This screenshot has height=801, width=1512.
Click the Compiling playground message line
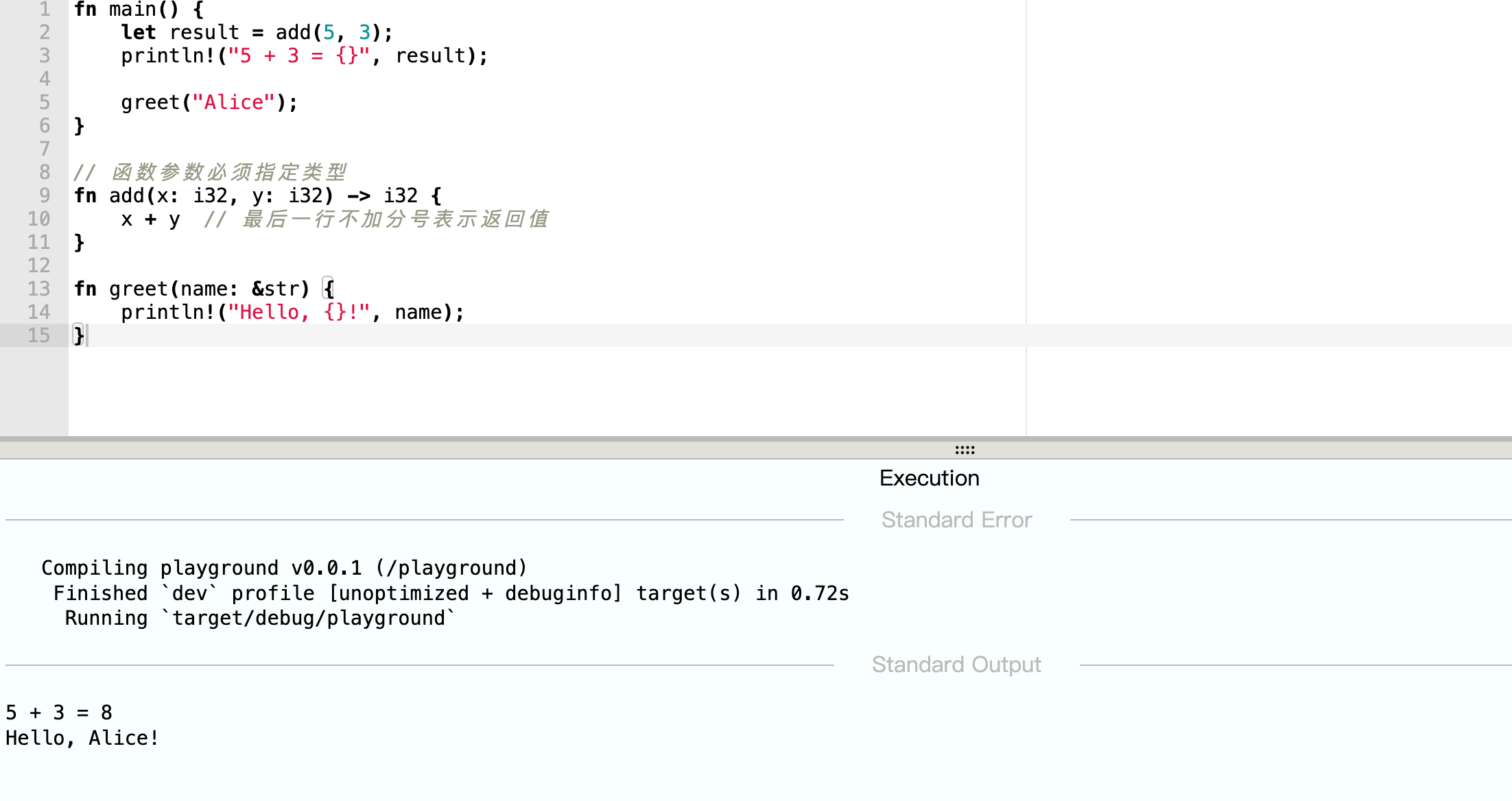[x=284, y=568]
